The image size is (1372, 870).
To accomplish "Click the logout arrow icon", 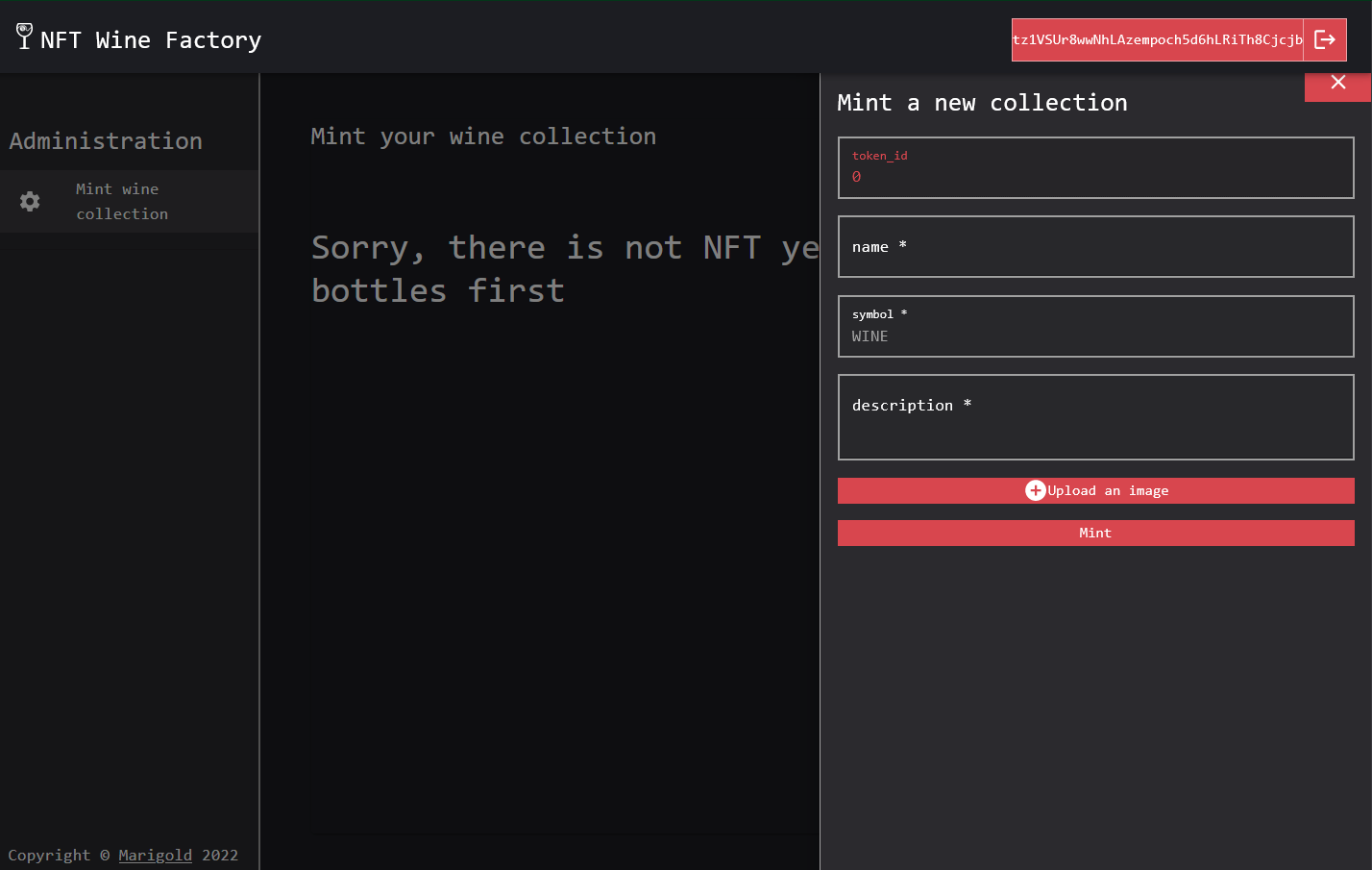I will (1325, 39).
